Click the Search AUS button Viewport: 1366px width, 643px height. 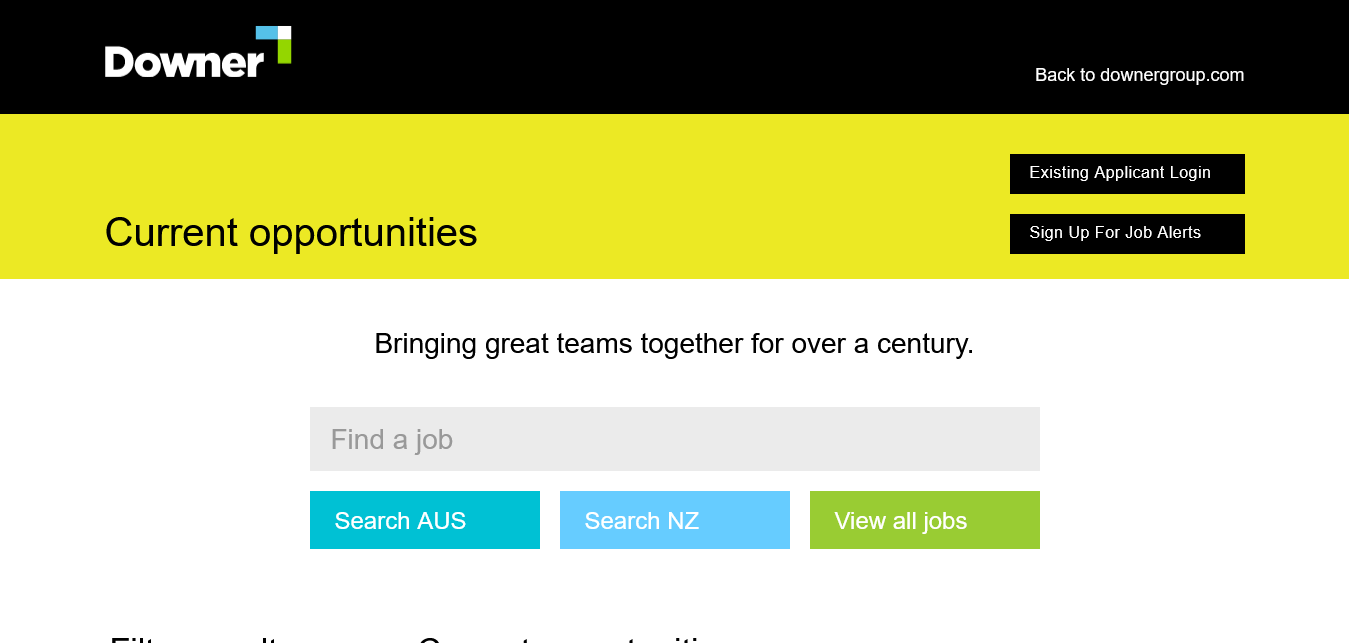424,520
